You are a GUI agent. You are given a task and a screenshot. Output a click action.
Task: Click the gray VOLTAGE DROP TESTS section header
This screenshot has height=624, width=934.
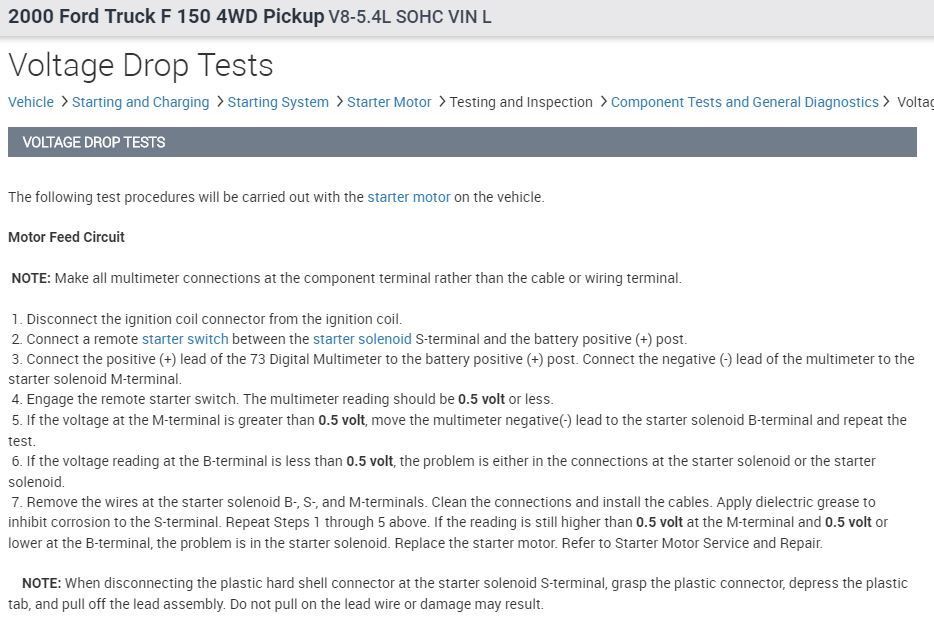462,142
